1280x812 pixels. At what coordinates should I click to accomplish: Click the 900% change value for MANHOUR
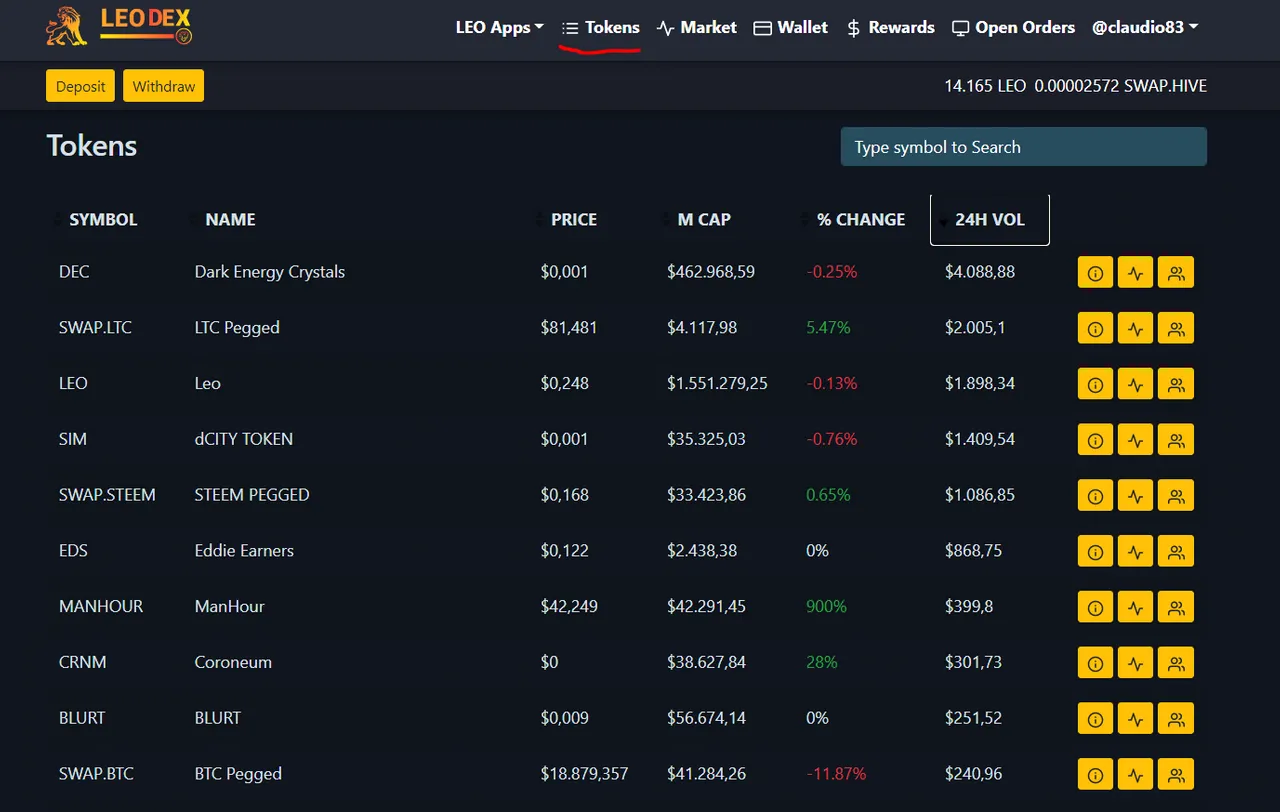click(826, 607)
